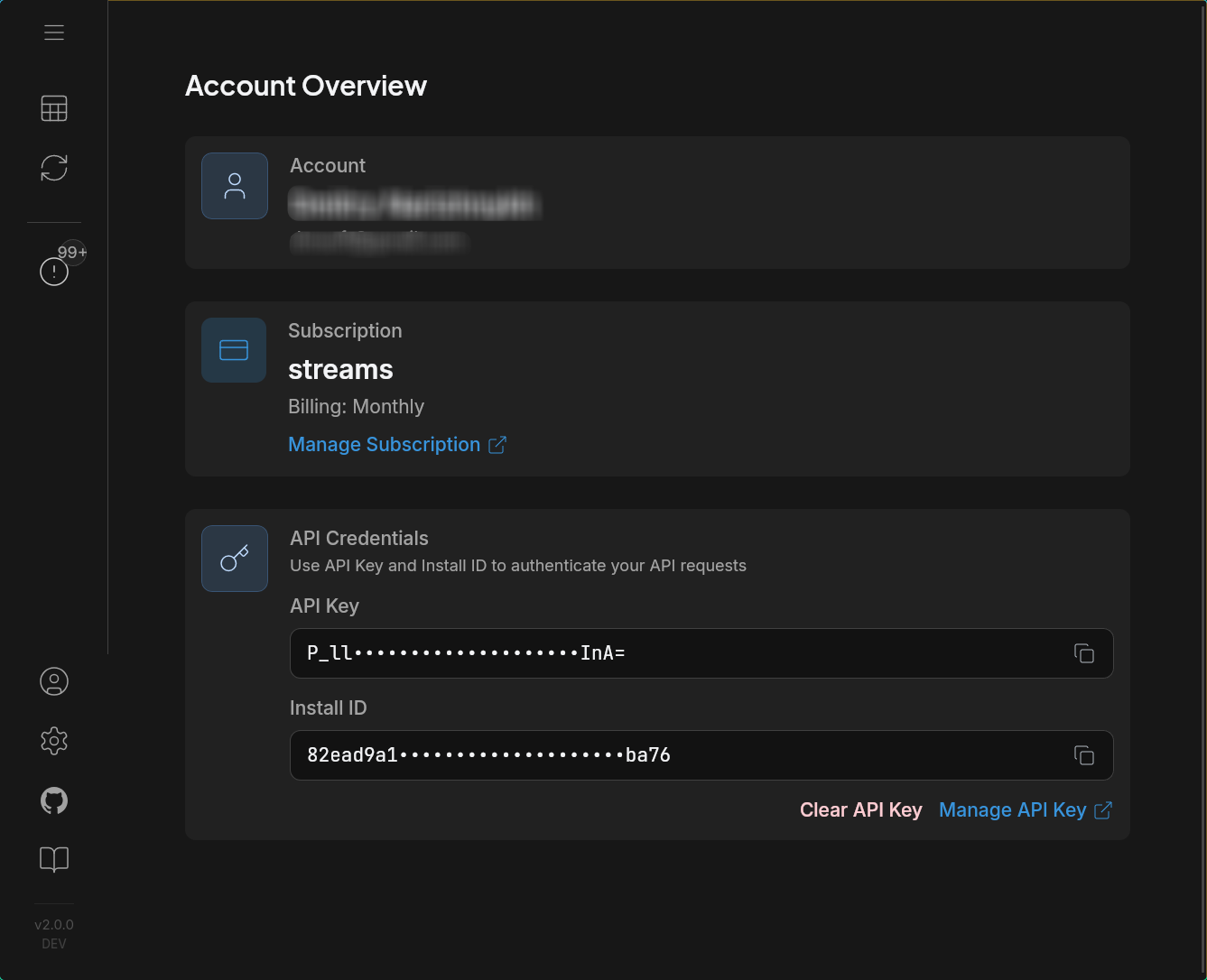Click the Account card user icon

click(235, 186)
